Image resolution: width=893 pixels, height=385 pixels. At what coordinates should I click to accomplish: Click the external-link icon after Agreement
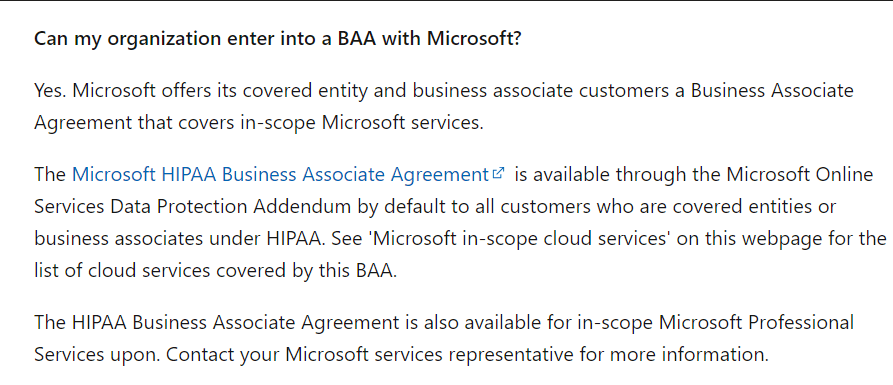(x=499, y=173)
